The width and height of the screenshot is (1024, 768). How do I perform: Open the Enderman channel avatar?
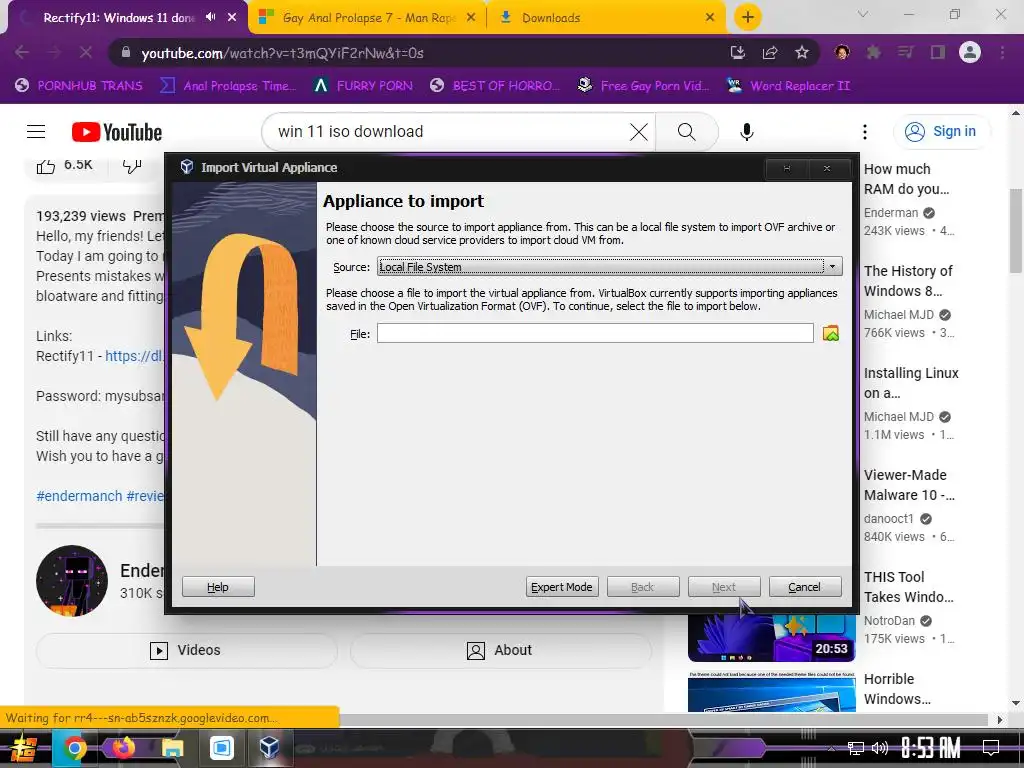pos(72,581)
